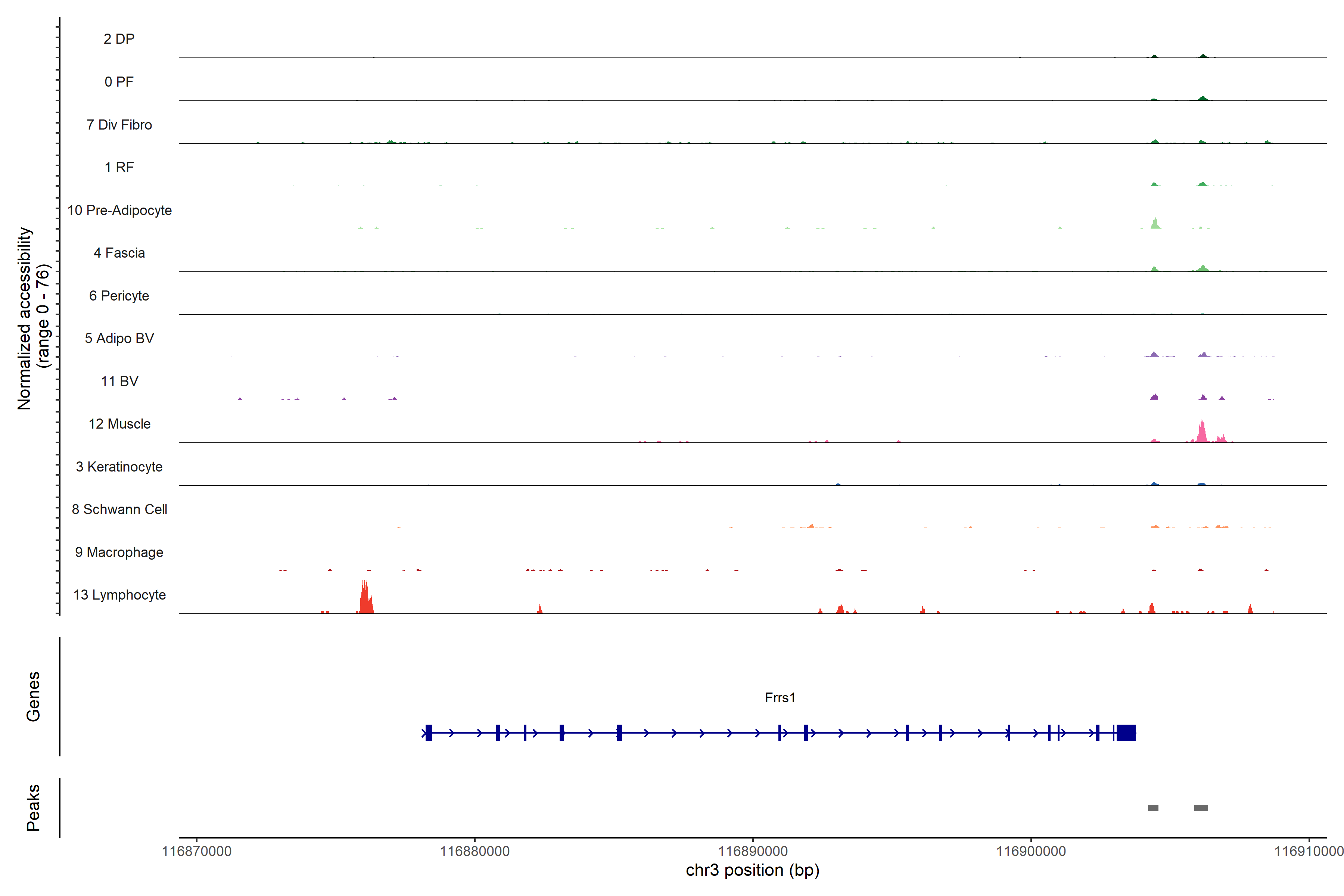Select the 7 Div Fibro track label
Image resolution: width=1344 pixels, height=896 pixels.
(x=119, y=125)
